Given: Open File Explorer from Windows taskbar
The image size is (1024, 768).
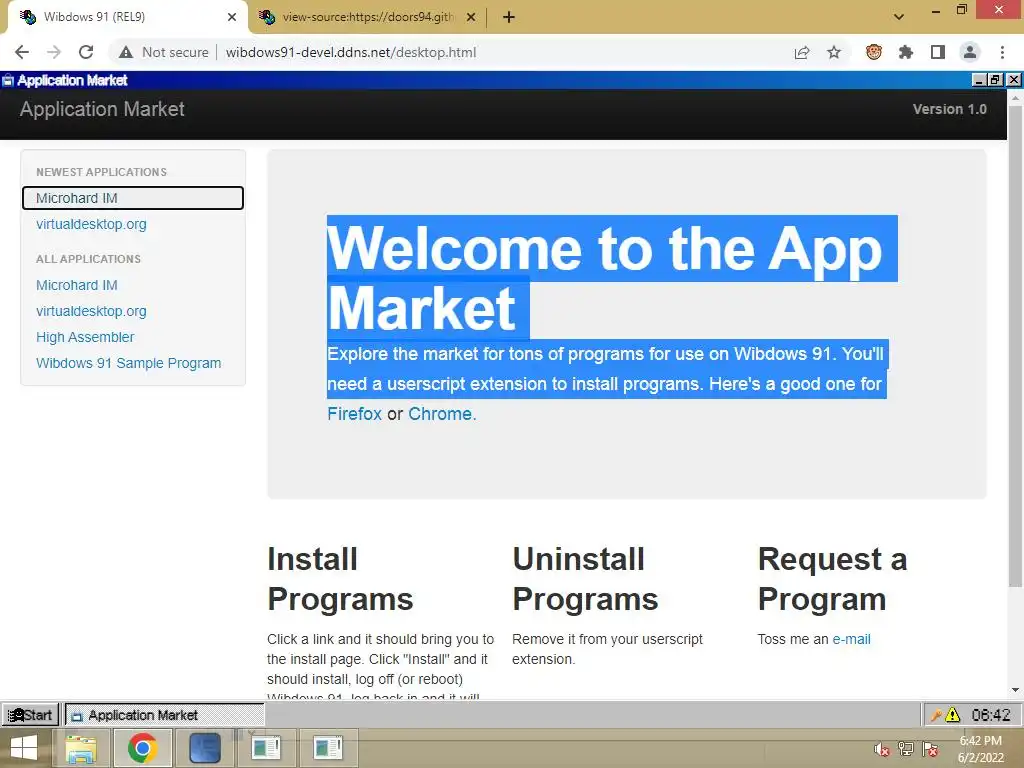Looking at the screenshot, I should [80, 748].
